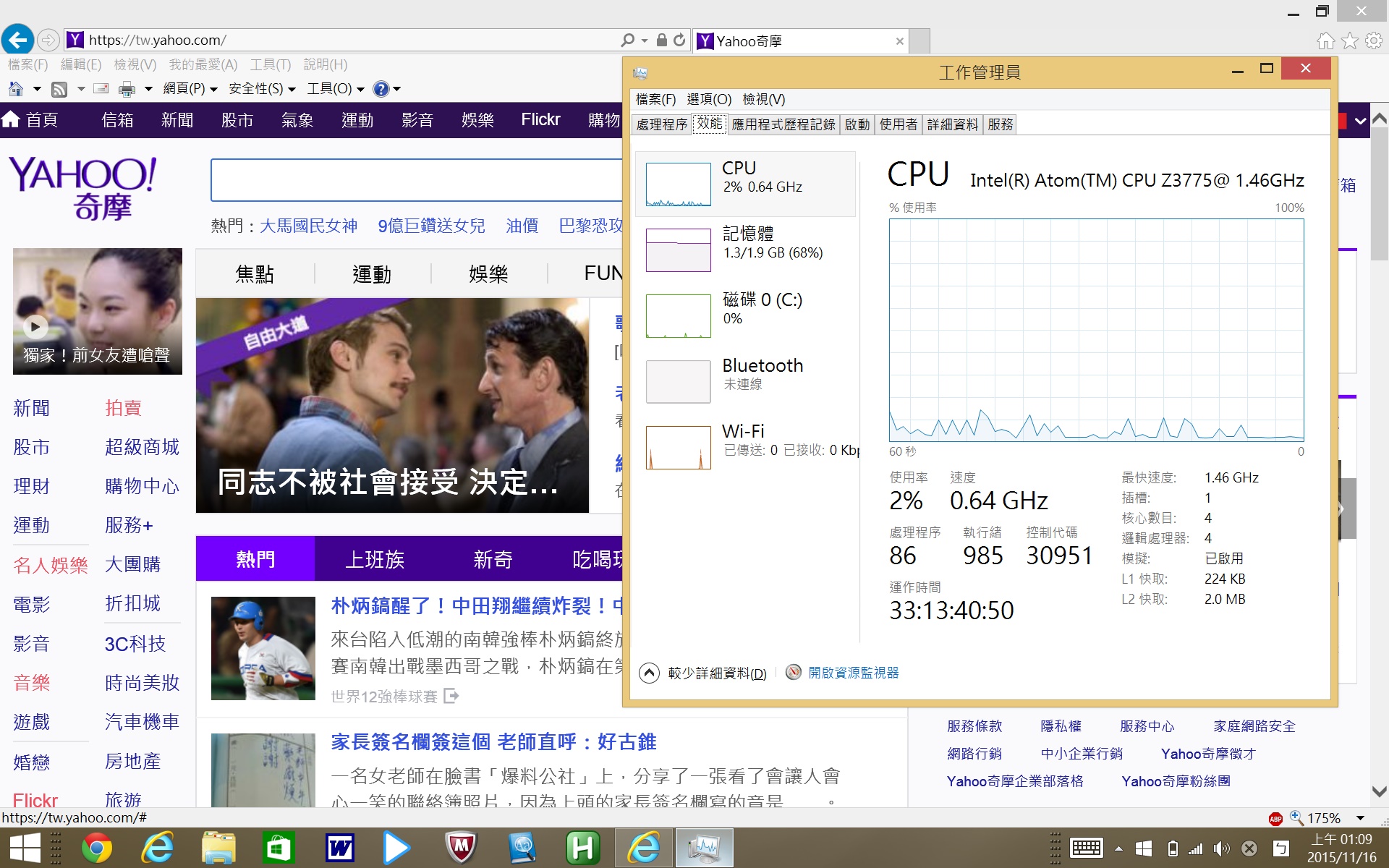Viewport: 1389px width, 868px height.
Task: Click the refresh icon in address bar
Action: [679, 41]
